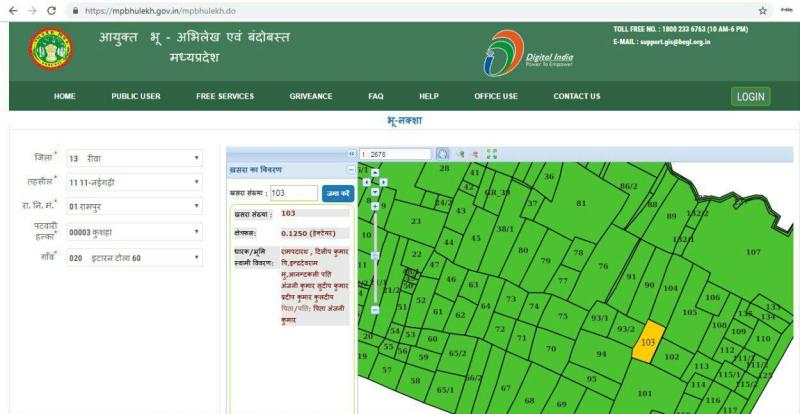Reload the page with the browser refresh icon

point(52,11)
